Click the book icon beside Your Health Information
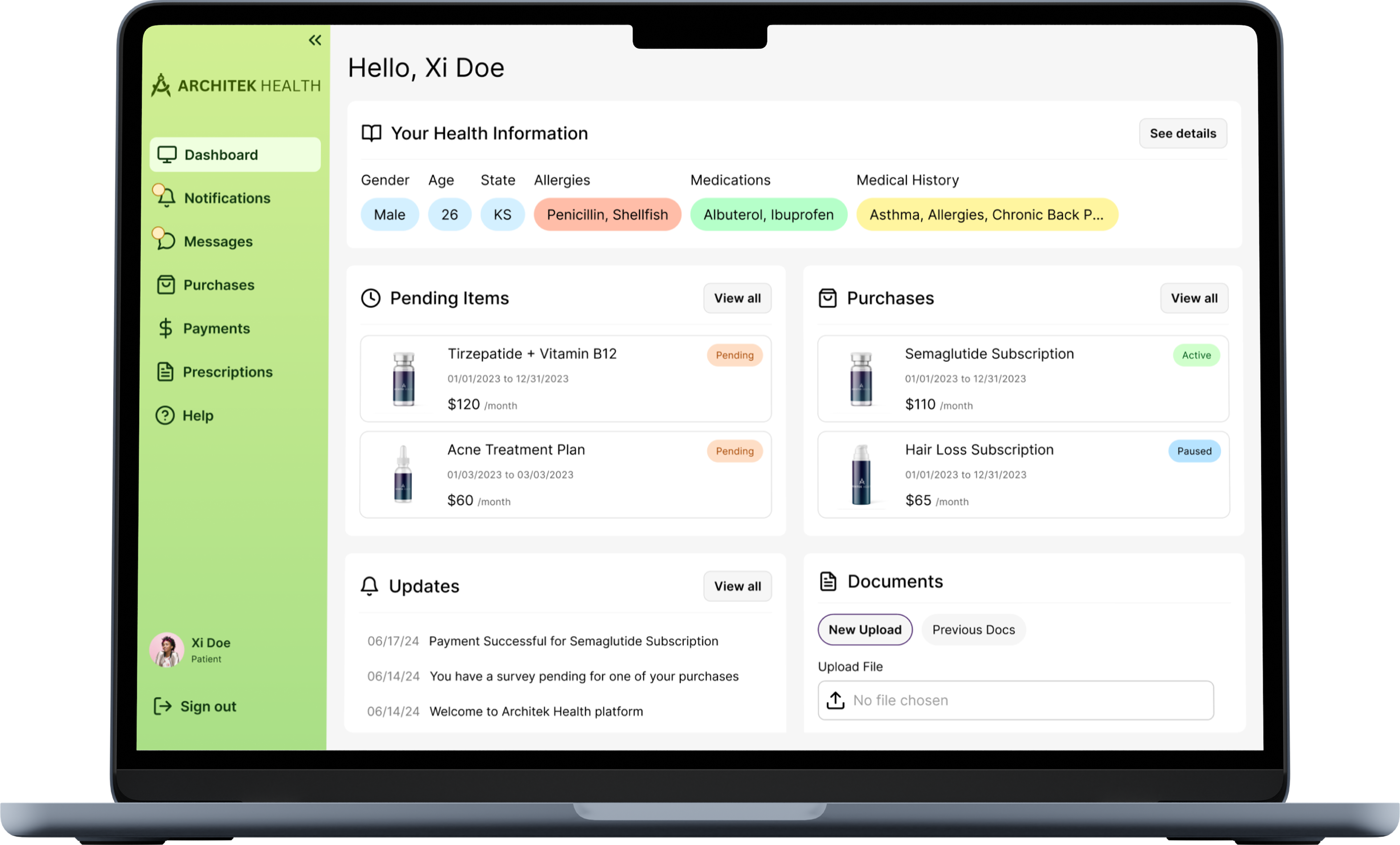1400x845 pixels. pos(371,133)
